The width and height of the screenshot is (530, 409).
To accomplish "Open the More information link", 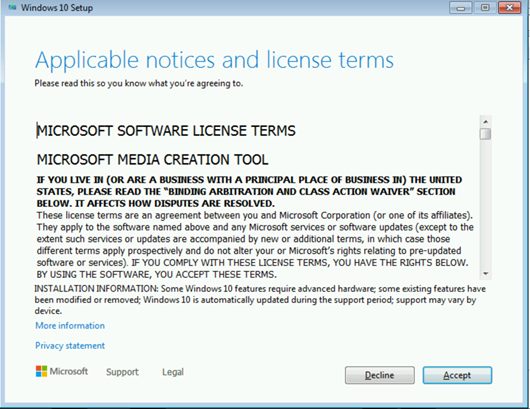I will click(x=70, y=326).
